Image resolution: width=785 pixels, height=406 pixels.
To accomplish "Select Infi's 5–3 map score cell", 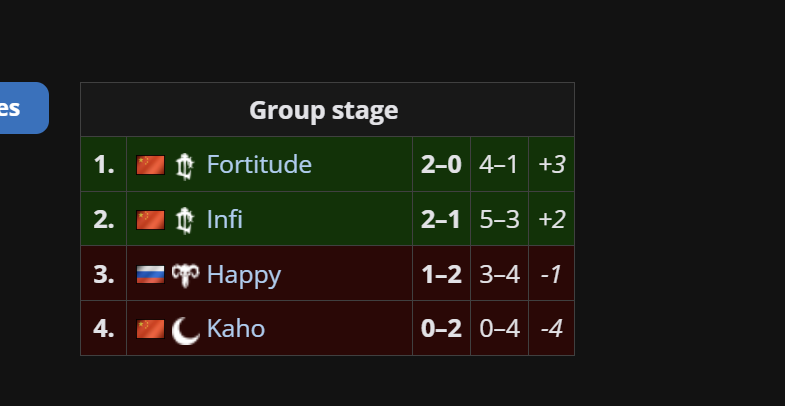I will click(499, 219).
